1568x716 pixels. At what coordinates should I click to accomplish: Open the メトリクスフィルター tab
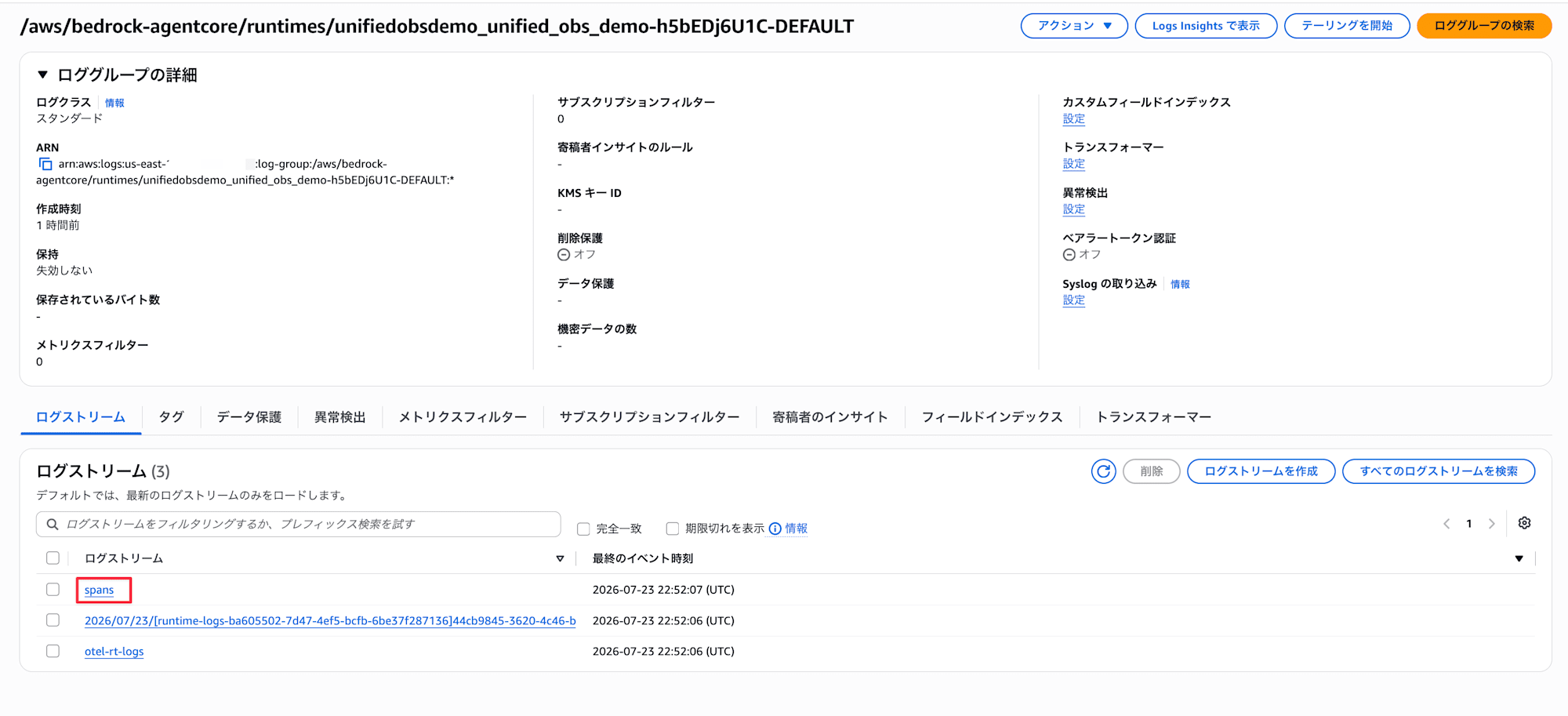point(463,417)
